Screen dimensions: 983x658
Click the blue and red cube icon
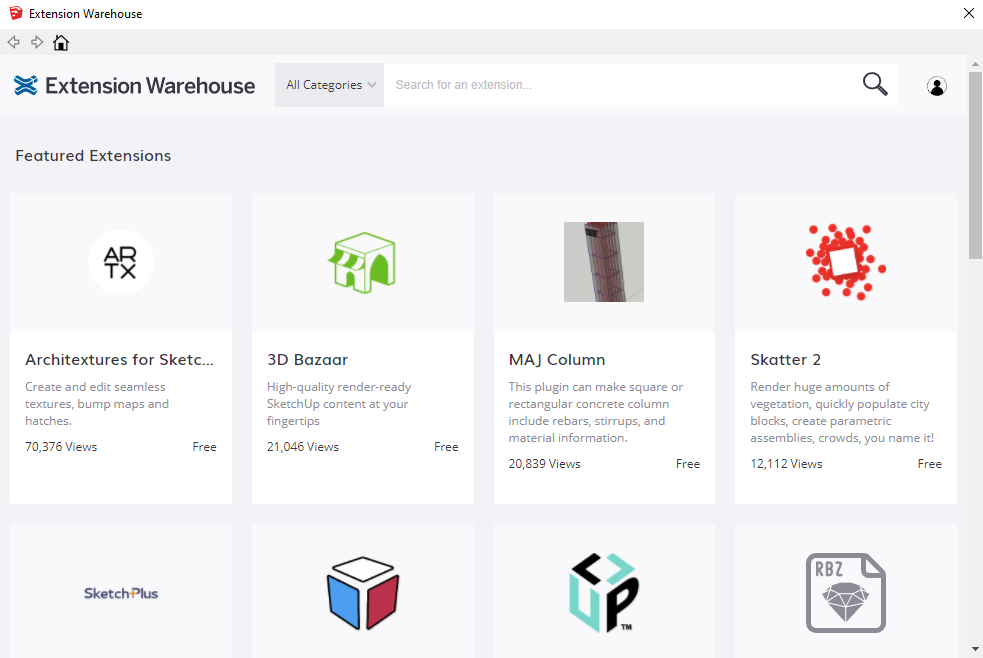point(362,593)
